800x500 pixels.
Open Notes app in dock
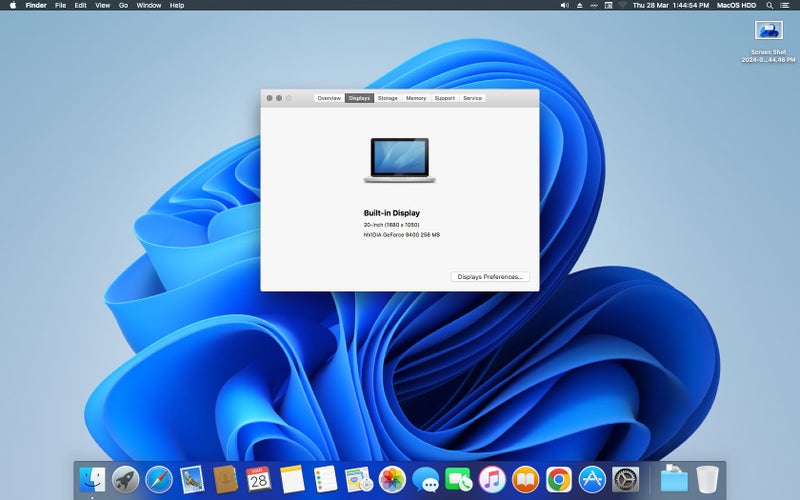tap(292, 480)
